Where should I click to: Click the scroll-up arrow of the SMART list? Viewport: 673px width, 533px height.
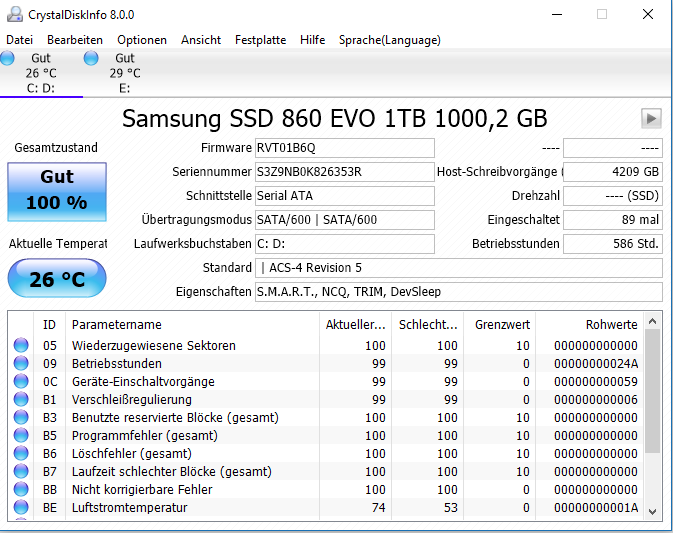coord(652,321)
